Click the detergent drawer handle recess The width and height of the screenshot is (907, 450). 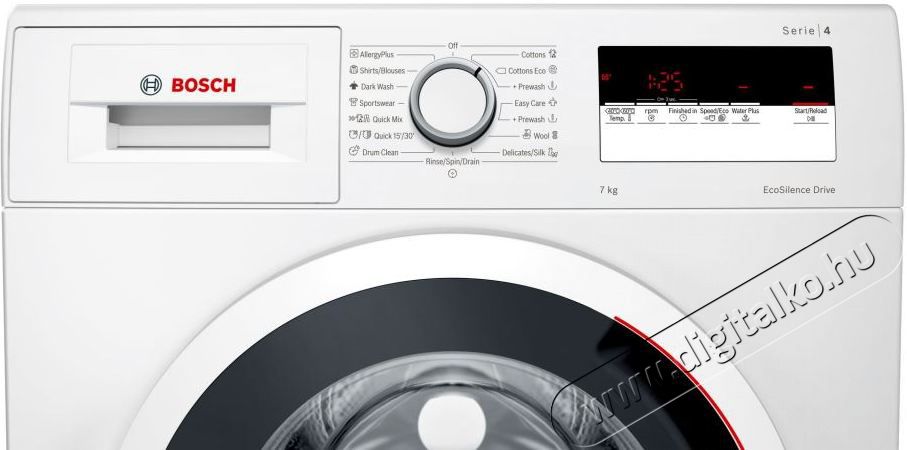(189, 126)
